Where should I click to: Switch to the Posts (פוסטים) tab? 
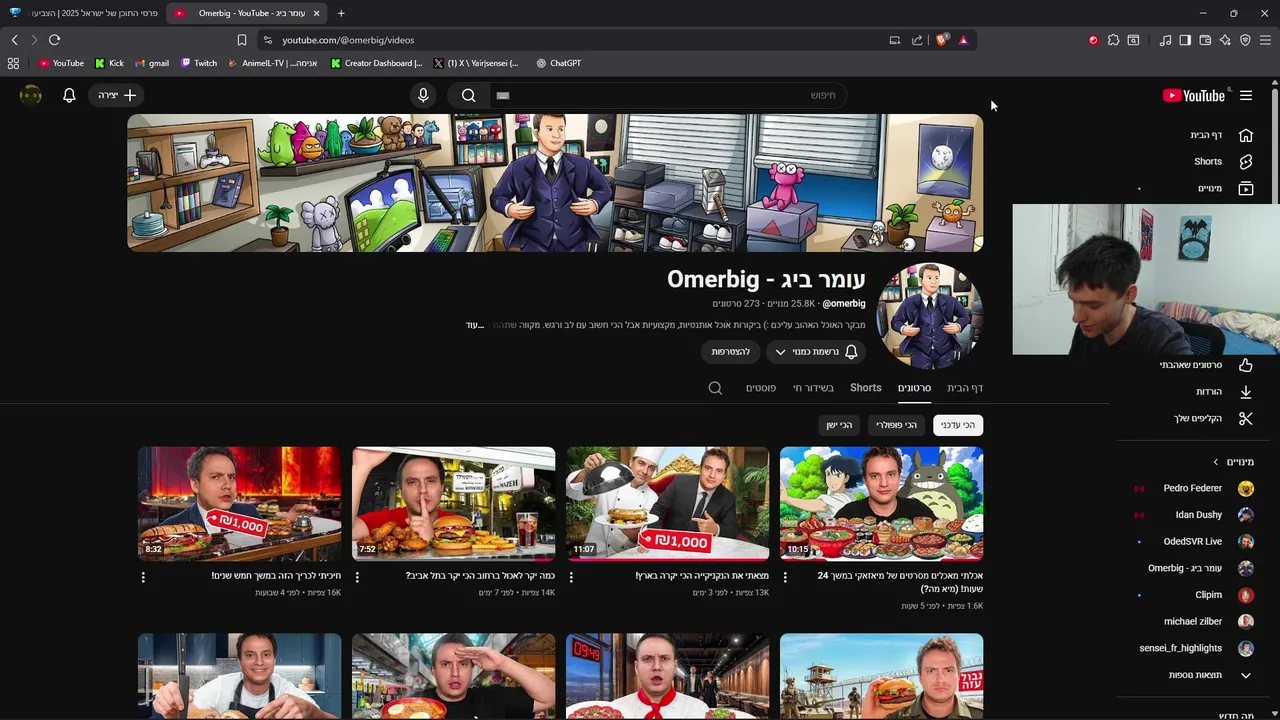pyautogui.click(x=761, y=388)
